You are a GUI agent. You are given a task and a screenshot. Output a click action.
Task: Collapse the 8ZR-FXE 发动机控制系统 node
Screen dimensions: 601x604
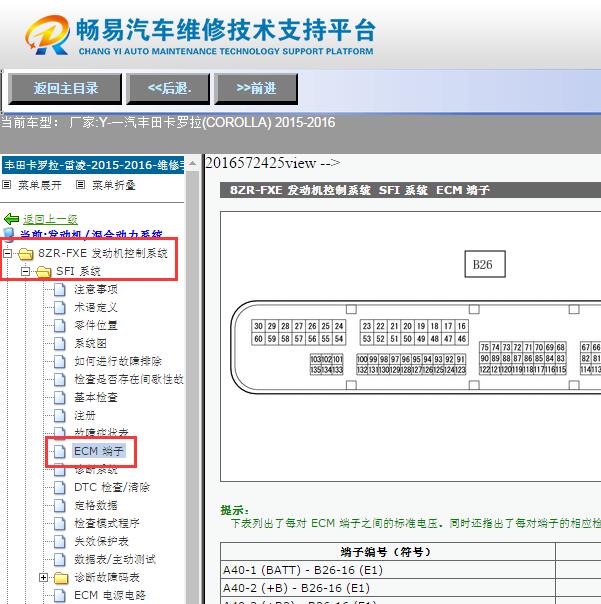7,253
